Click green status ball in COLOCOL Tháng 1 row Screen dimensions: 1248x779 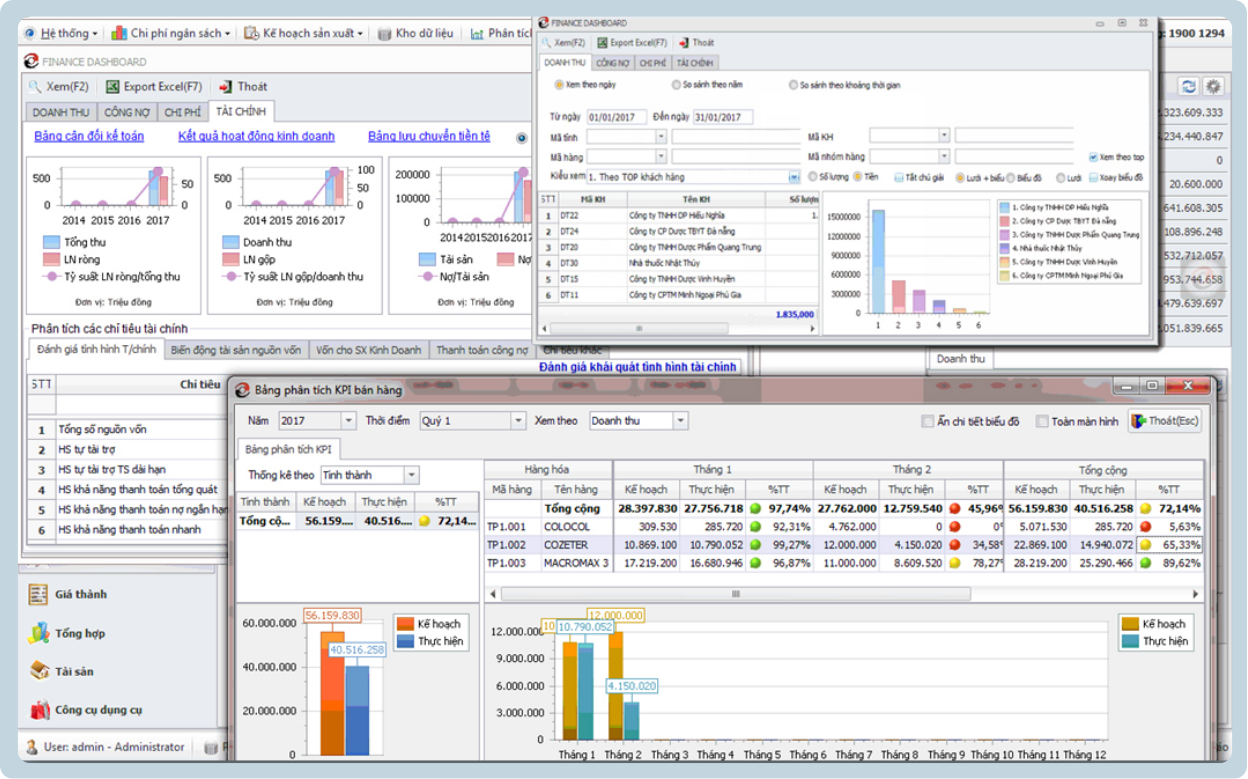click(753, 526)
